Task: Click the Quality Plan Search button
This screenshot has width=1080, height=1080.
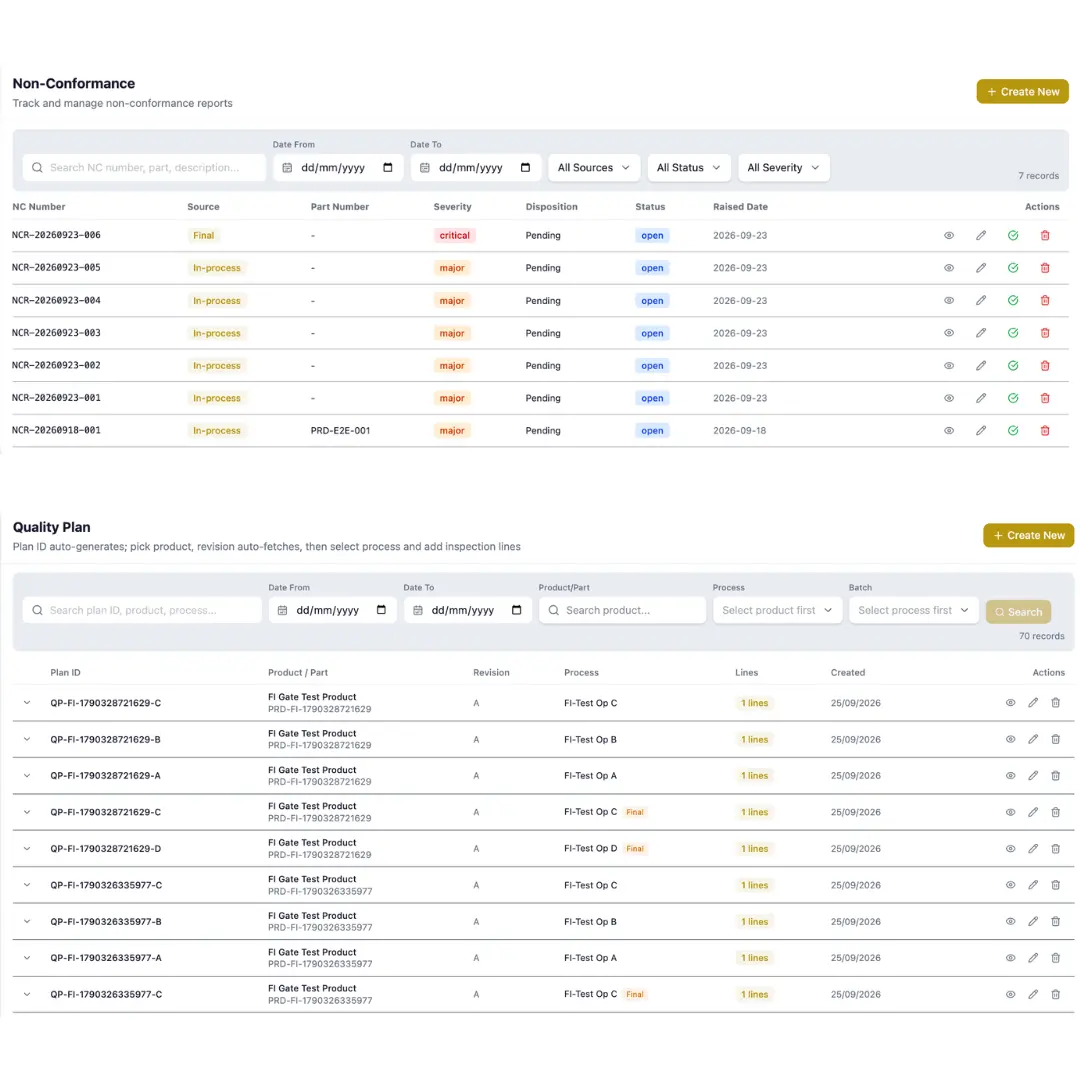Action: pos(1018,612)
